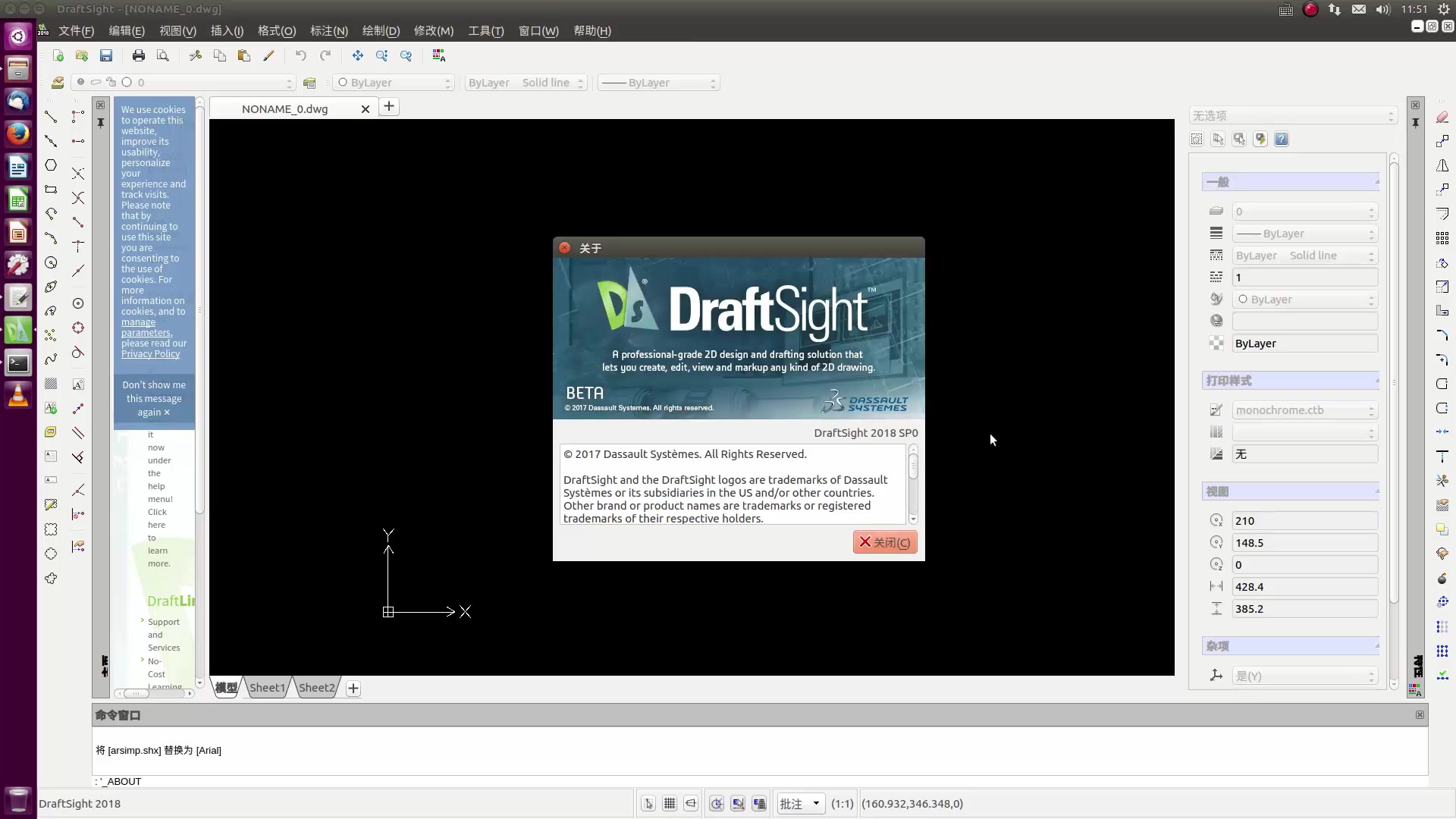Click the view width field 428.4
The image size is (1456, 819).
[1304, 587]
